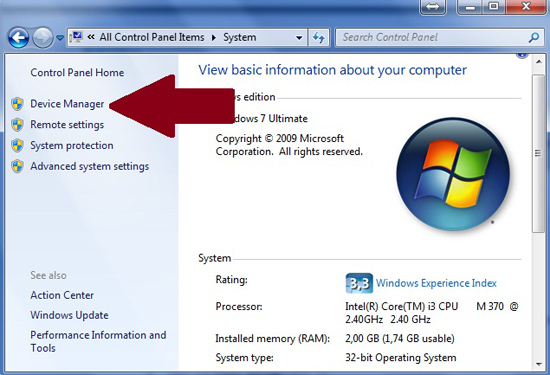
Task: Click the computer icon in address bar
Action: click(76, 37)
